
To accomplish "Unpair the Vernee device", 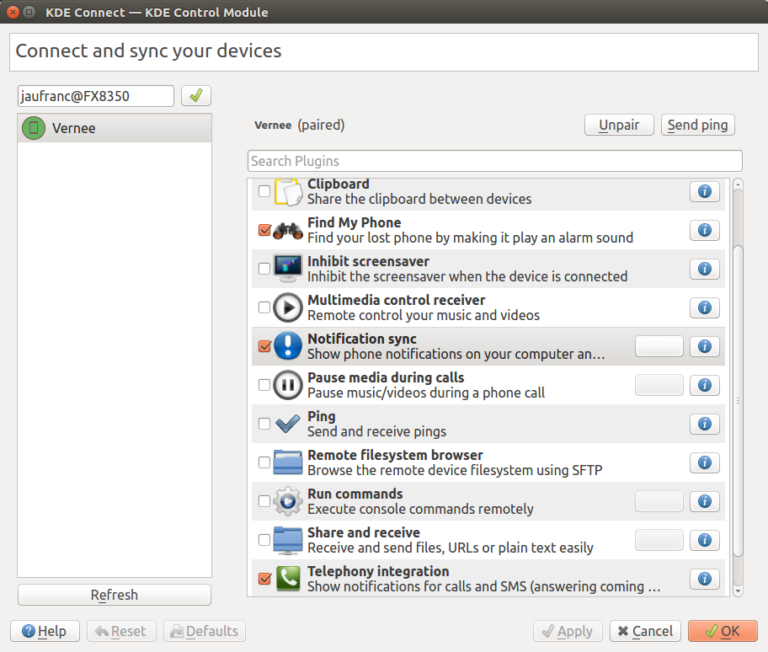I will [x=619, y=125].
